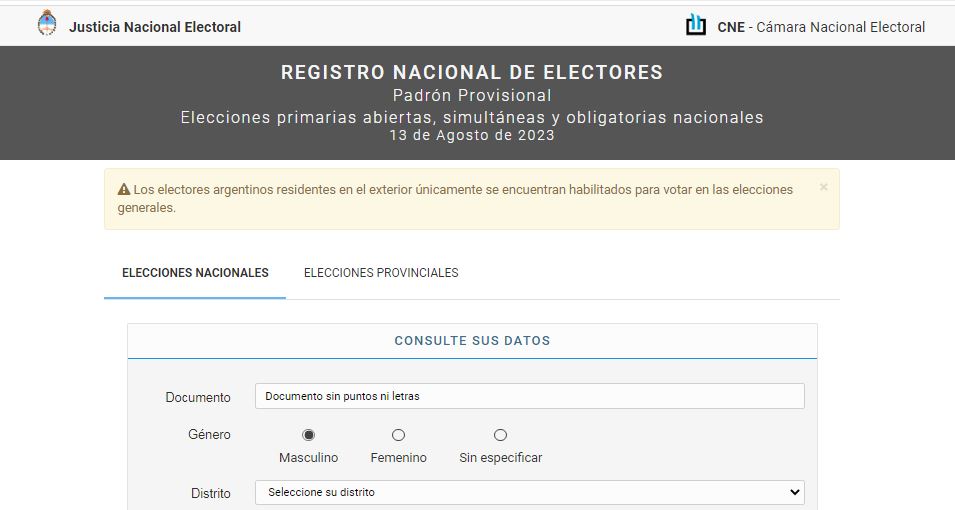Select the Femenino radio button
Screen dimensions: 955x510
tap(398, 435)
